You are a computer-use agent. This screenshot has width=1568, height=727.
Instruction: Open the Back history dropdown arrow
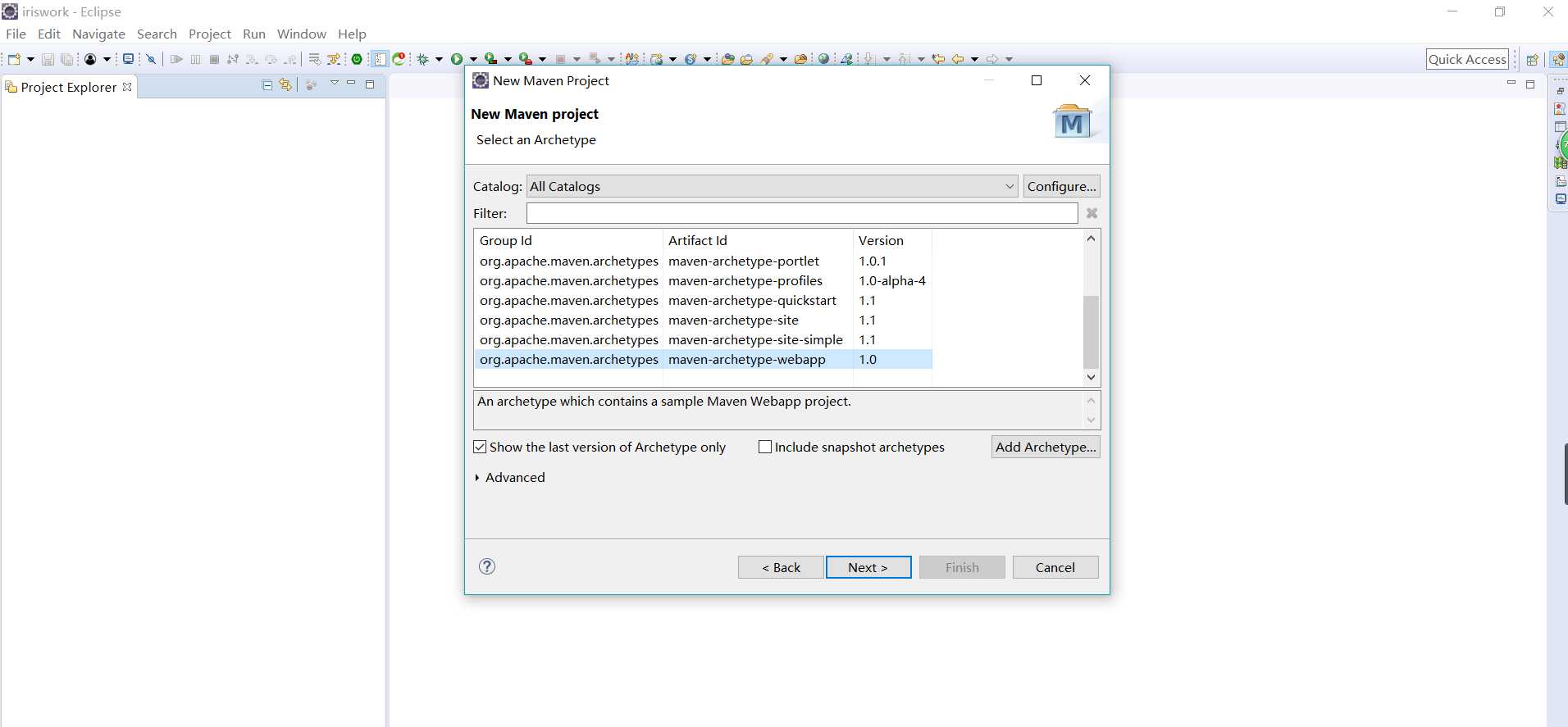(974, 59)
